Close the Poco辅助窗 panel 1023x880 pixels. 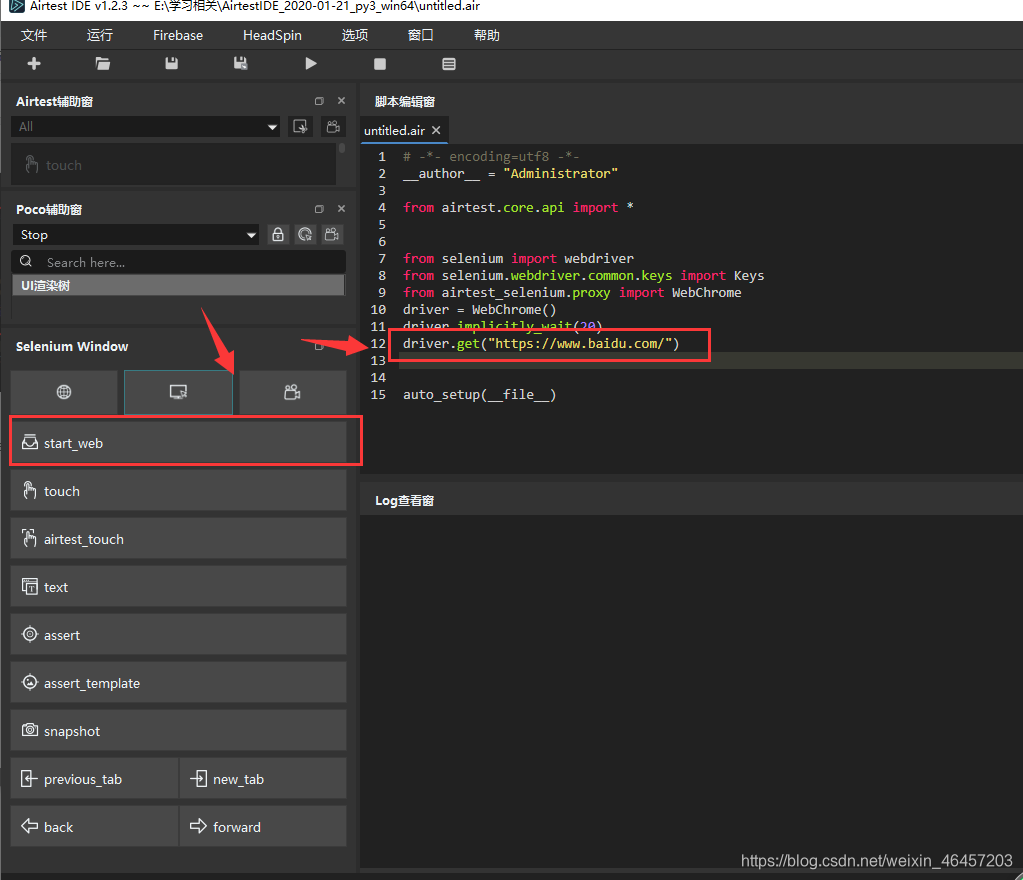click(341, 209)
